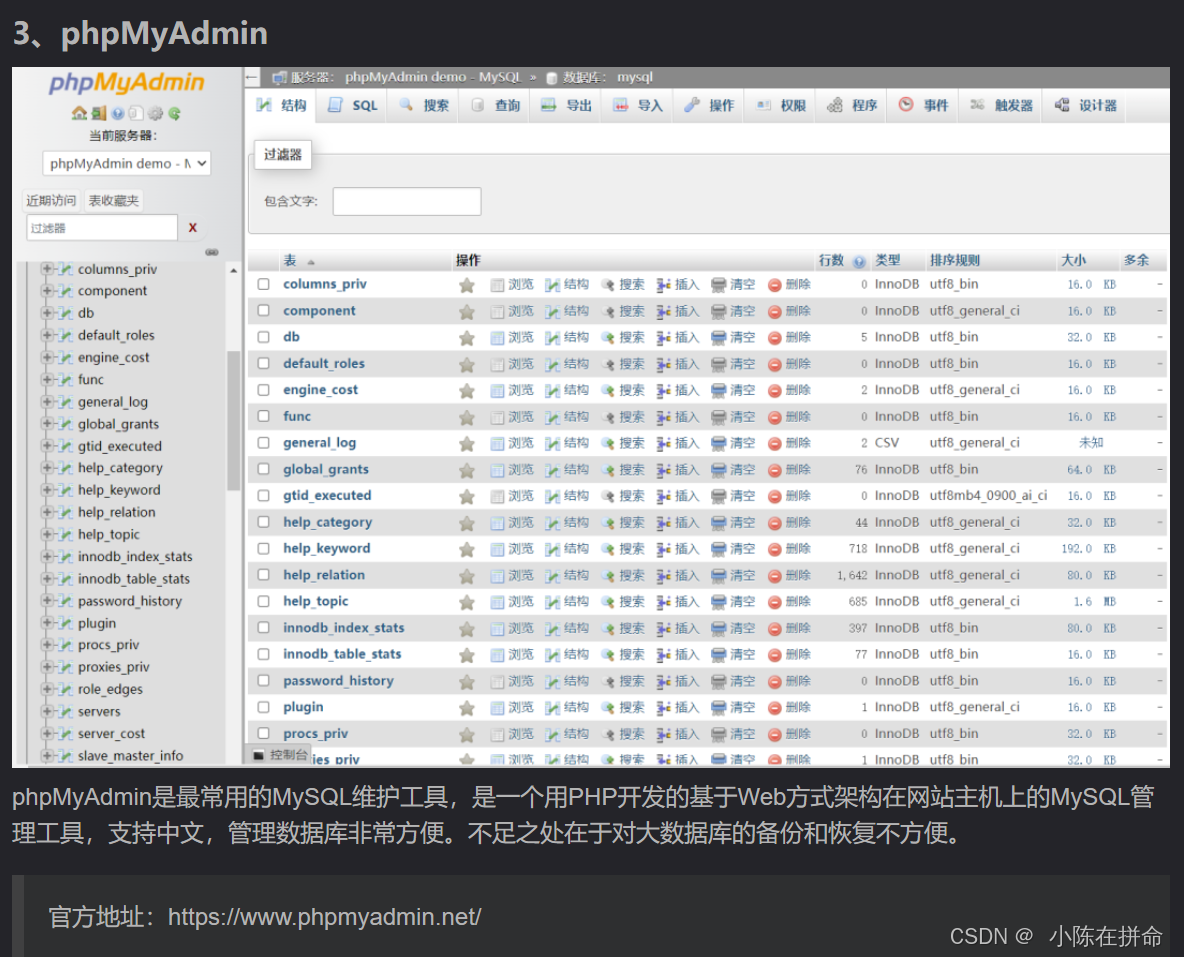Open the 导出 export tab
The image size is (1184, 957).
click(x=566, y=106)
